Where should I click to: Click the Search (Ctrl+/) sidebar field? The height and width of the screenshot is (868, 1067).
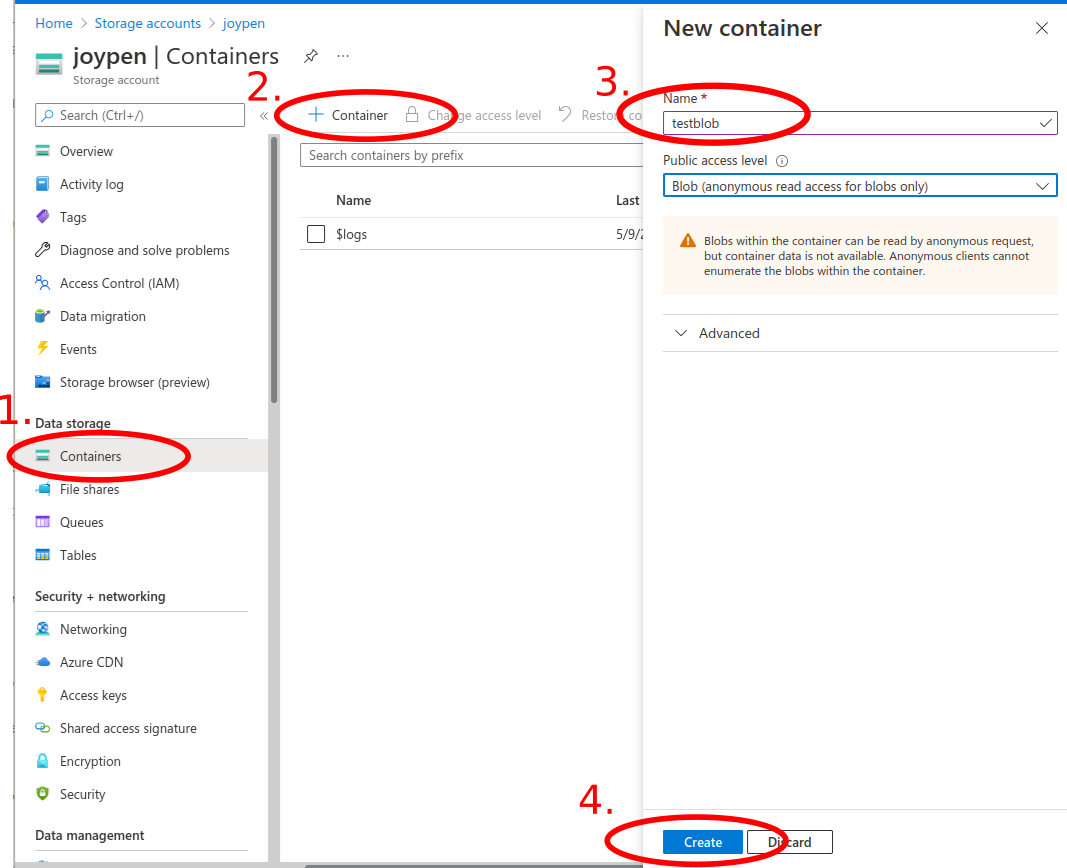[139, 115]
